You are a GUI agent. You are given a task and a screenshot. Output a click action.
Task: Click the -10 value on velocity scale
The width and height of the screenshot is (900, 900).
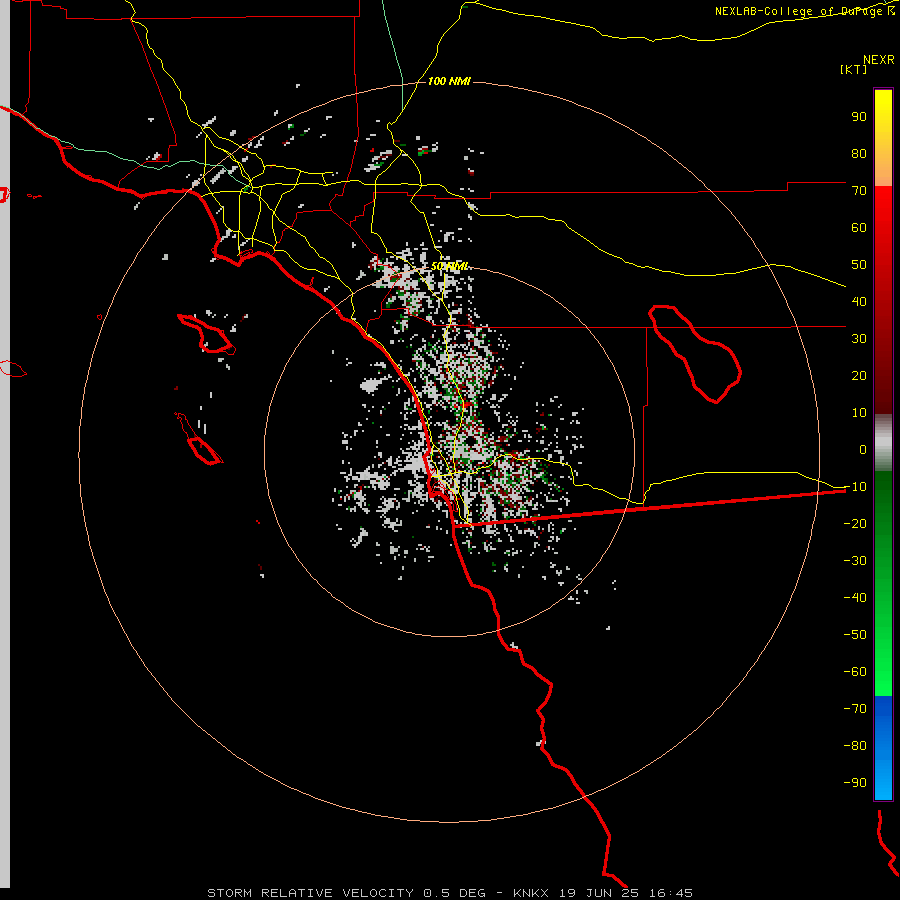pyautogui.click(x=855, y=487)
